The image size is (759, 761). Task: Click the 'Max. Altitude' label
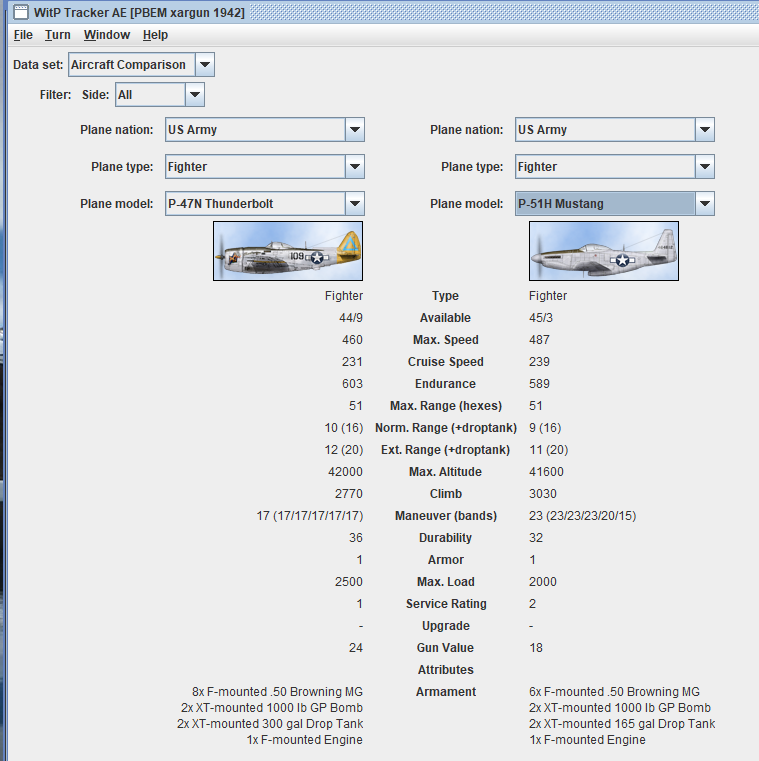pos(446,471)
